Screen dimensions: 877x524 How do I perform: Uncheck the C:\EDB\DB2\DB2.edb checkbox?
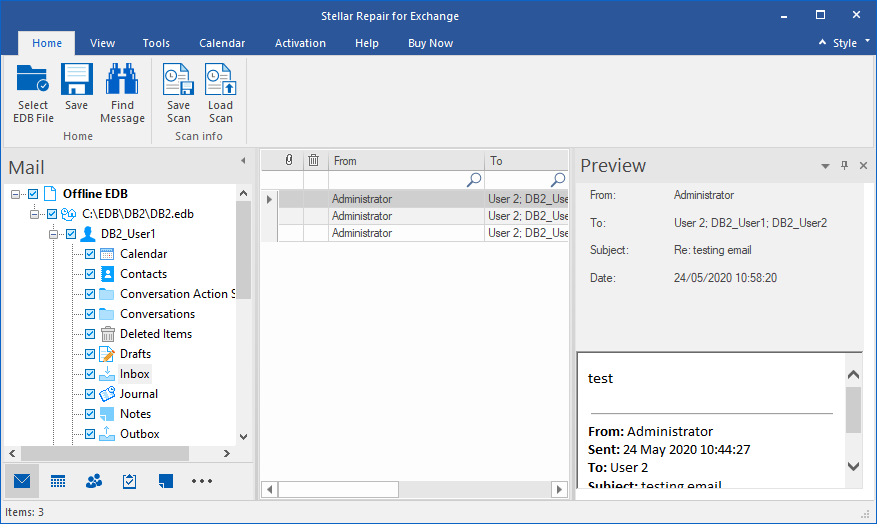click(x=52, y=214)
